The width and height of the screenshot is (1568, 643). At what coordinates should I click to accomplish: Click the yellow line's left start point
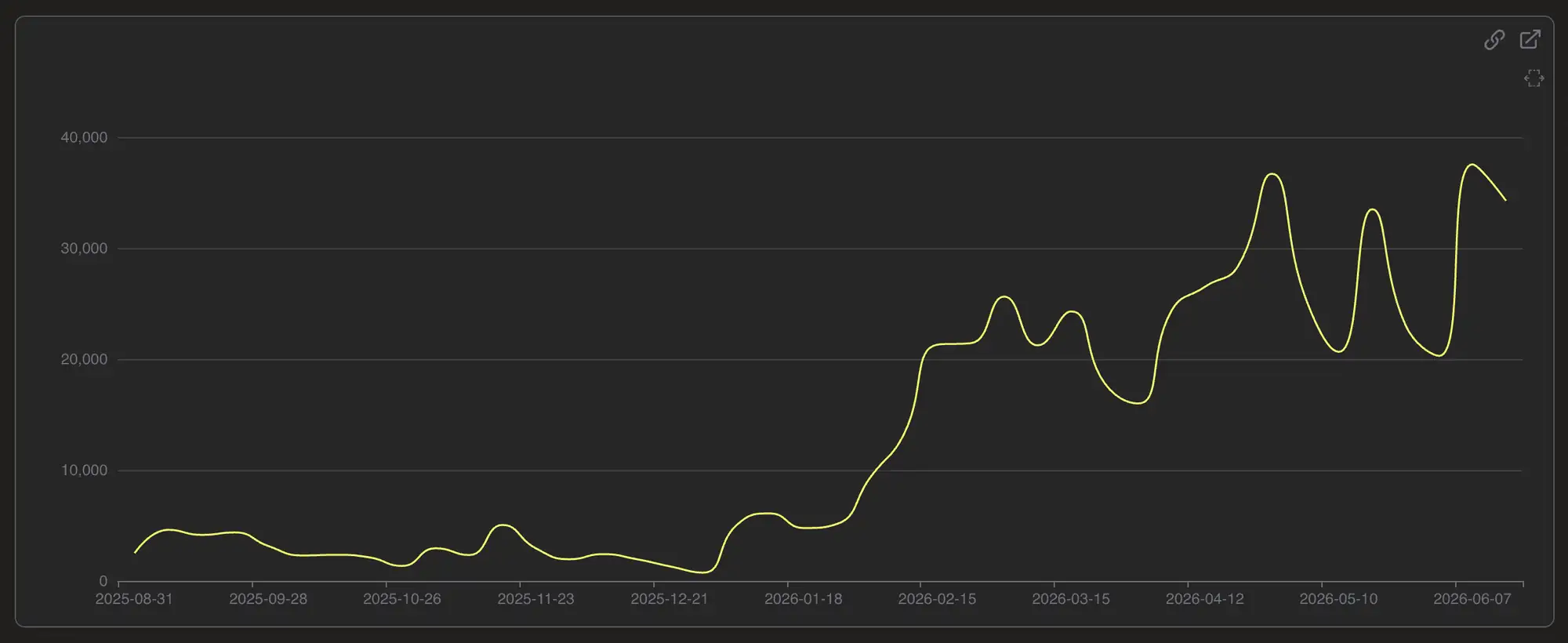[135, 553]
